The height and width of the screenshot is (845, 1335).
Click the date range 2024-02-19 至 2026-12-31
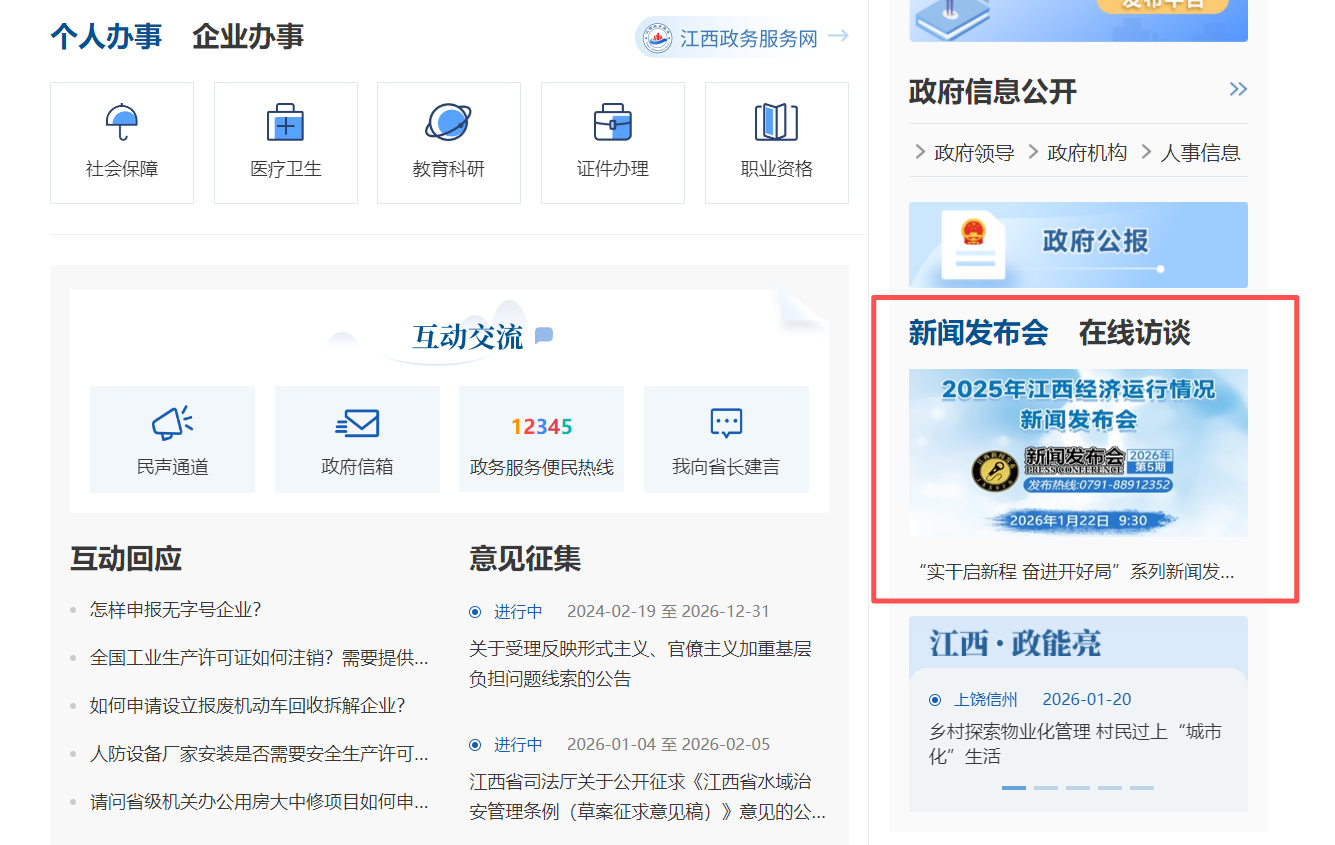click(668, 611)
